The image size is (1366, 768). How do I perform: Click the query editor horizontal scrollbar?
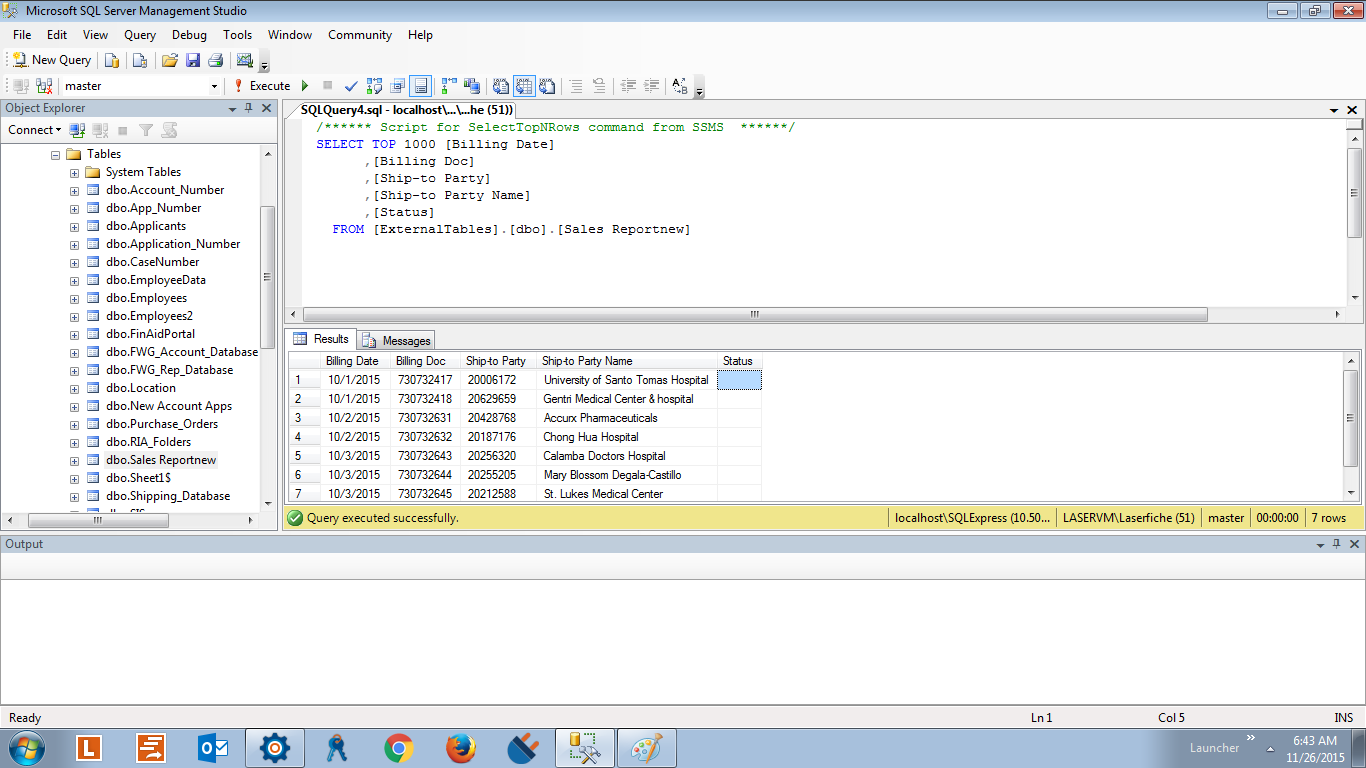pos(754,314)
